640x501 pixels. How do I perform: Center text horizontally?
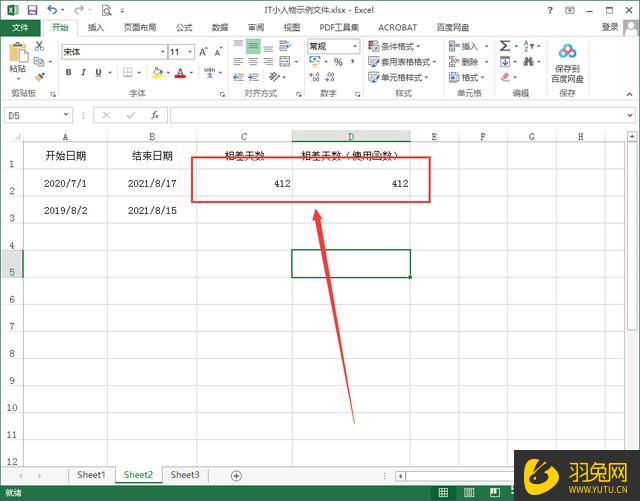coord(253,62)
